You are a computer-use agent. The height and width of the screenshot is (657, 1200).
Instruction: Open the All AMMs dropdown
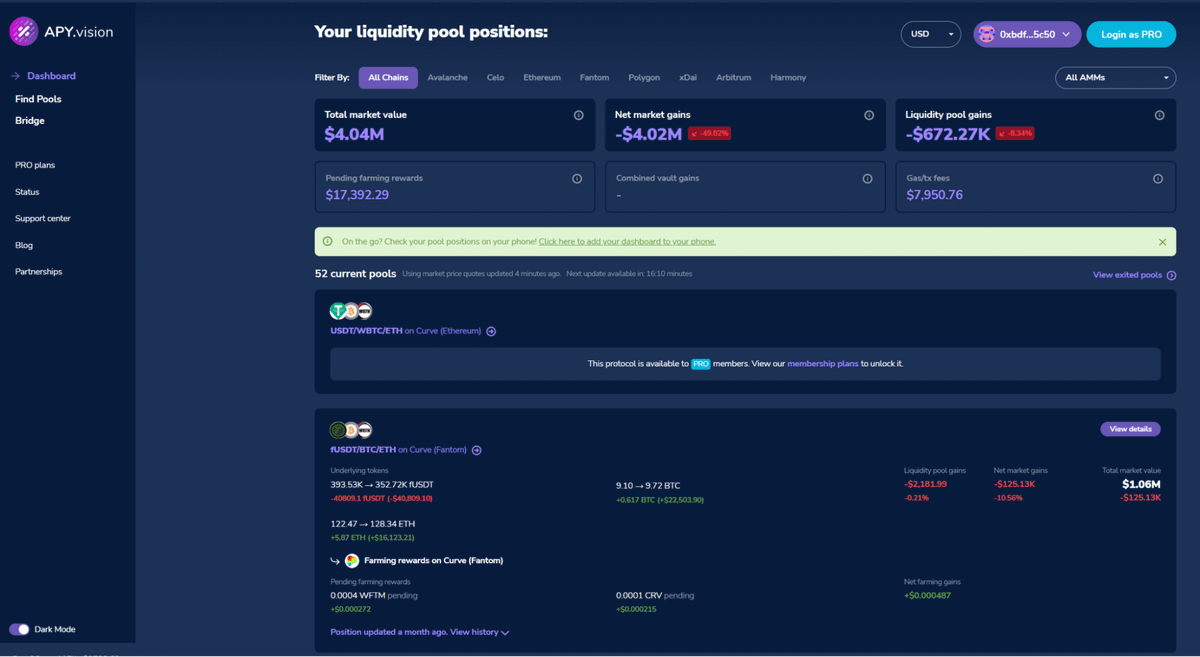coord(1115,77)
